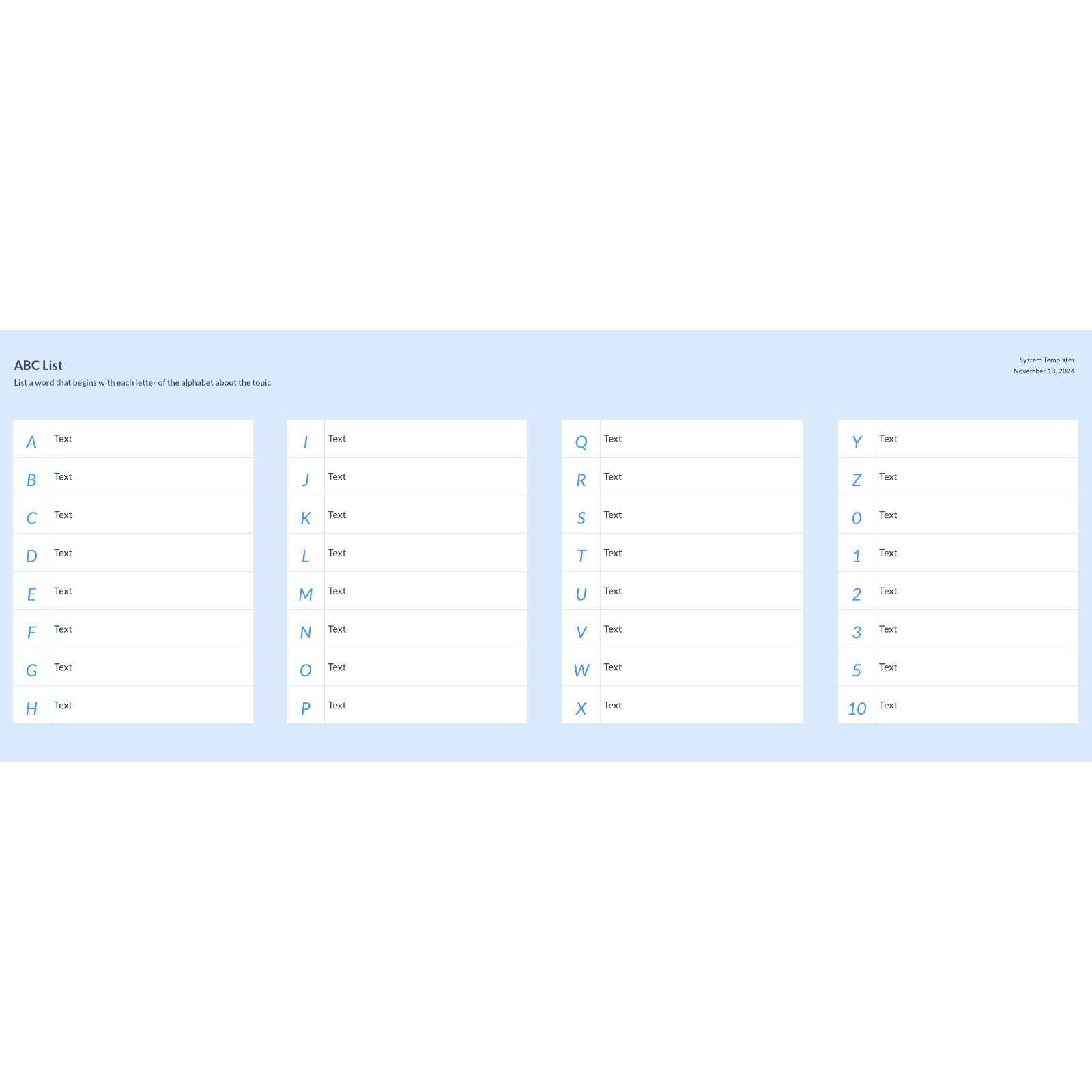Select the number 5 label

(857, 670)
